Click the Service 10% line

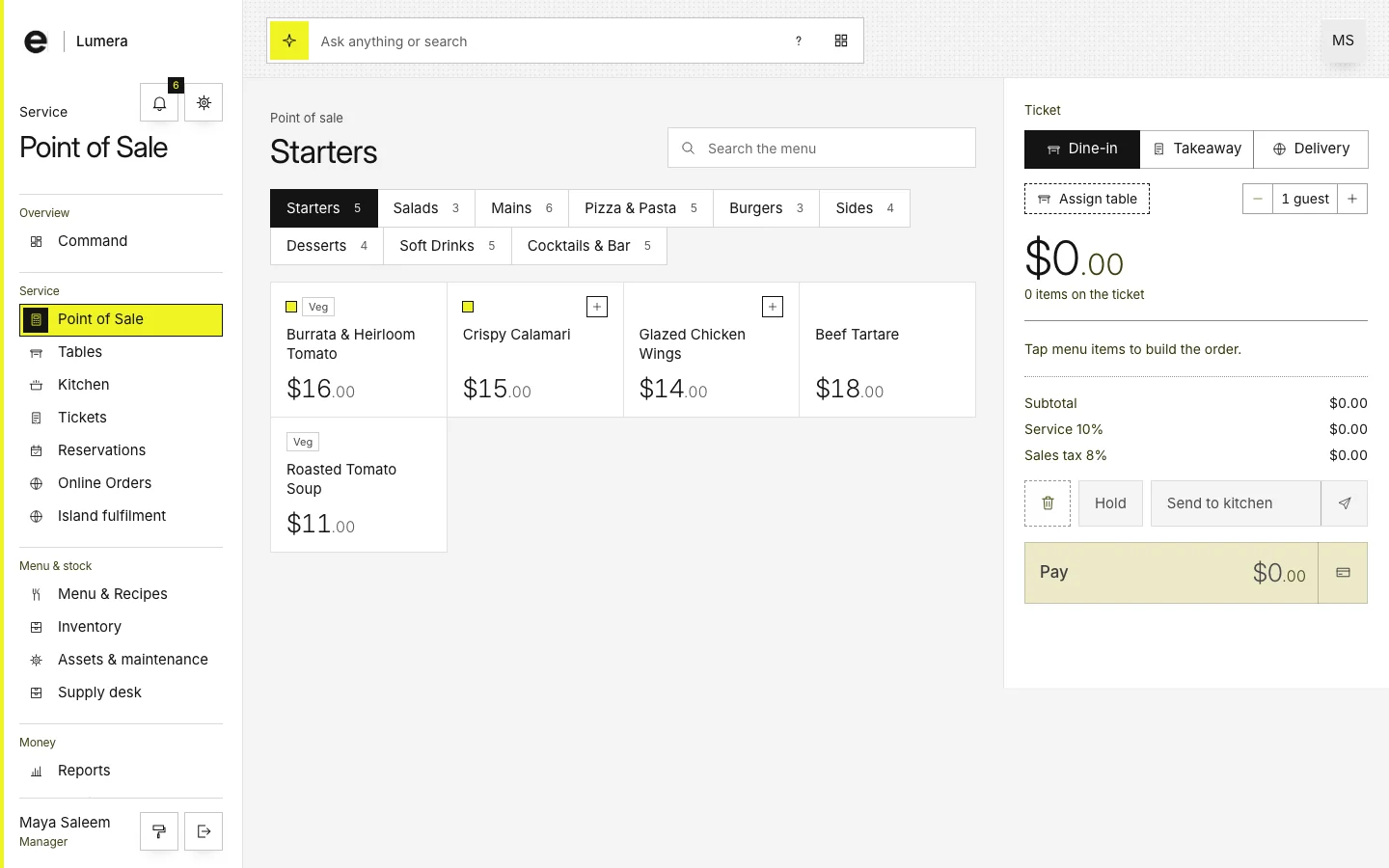[x=1196, y=429]
